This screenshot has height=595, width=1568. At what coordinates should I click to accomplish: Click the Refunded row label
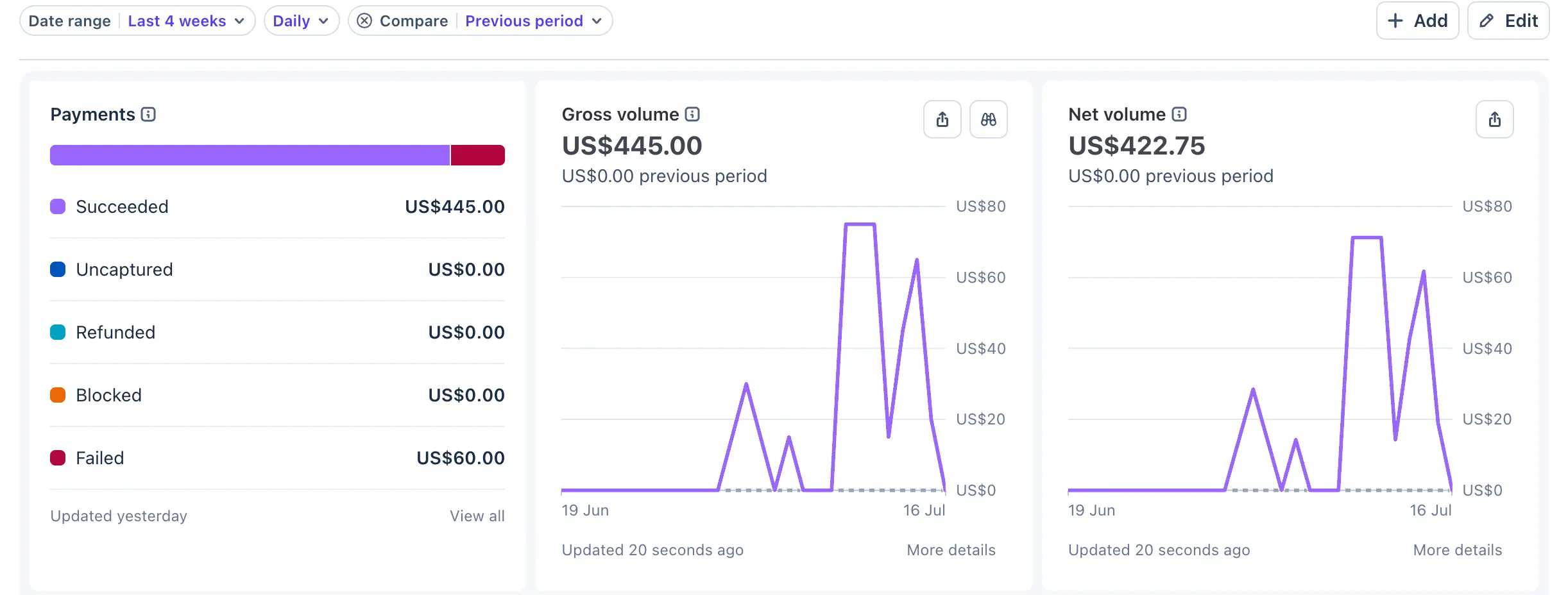[115, 332]
